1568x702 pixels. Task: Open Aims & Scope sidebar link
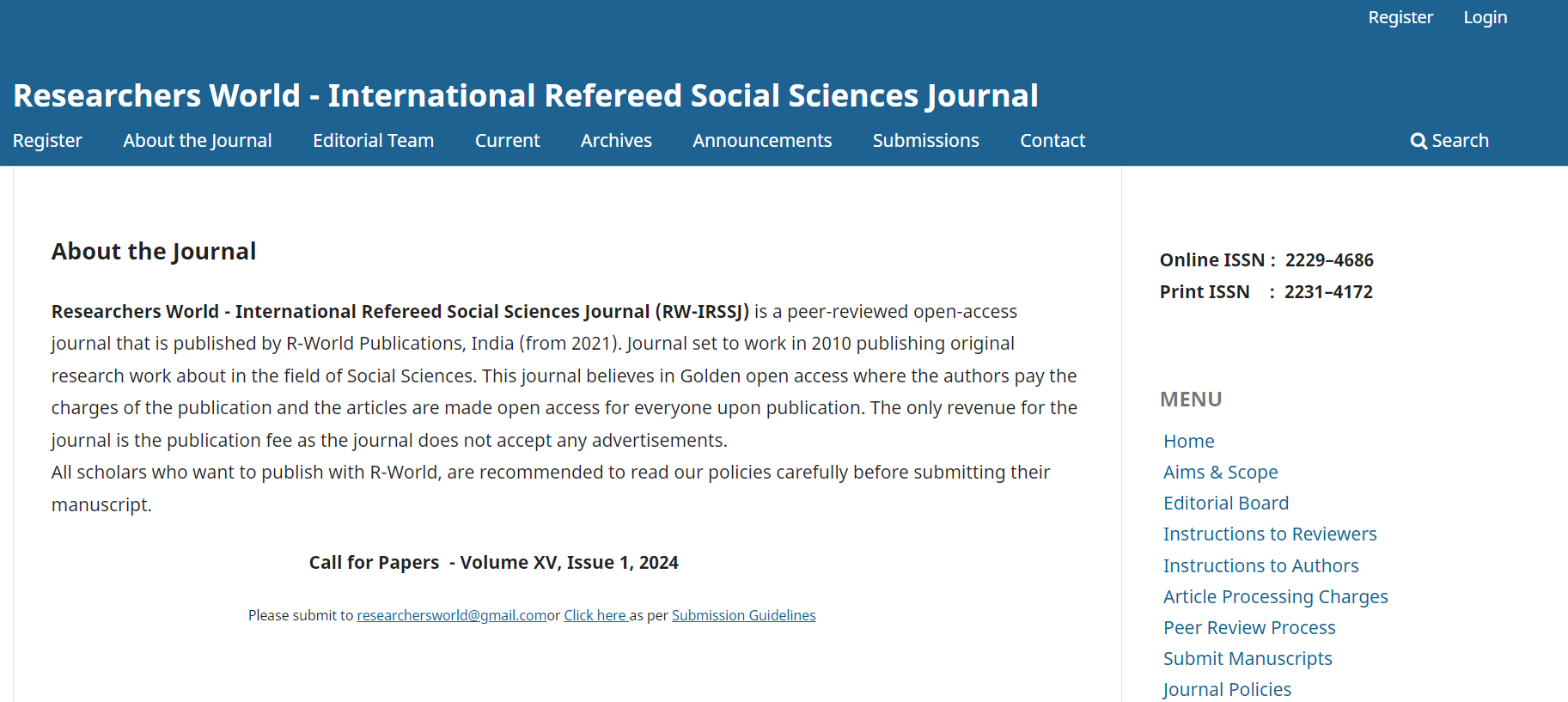click(1220, 472)
